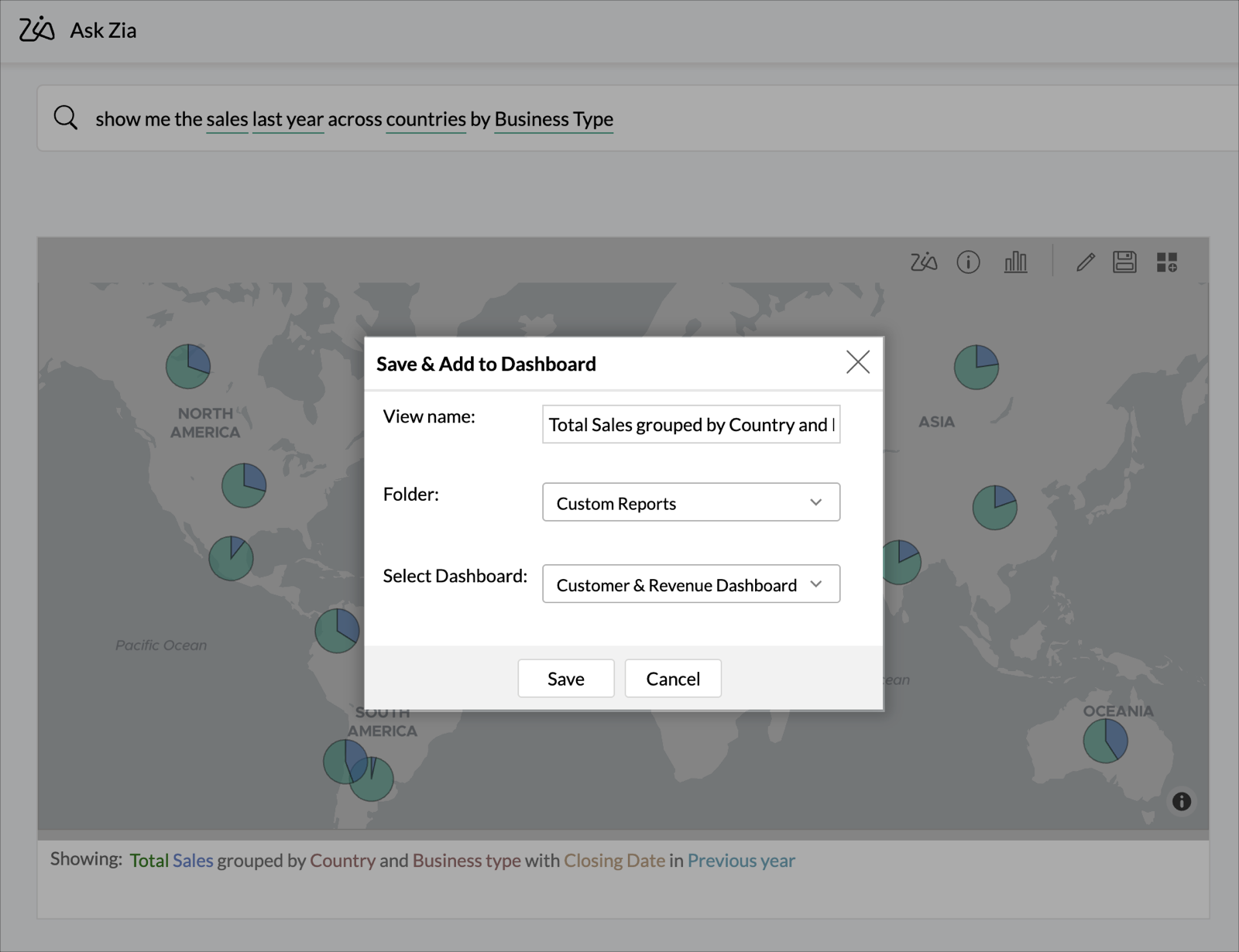Click 'Country' in Showing summary
Screen dimensions: 1239x952
(343, 860)
